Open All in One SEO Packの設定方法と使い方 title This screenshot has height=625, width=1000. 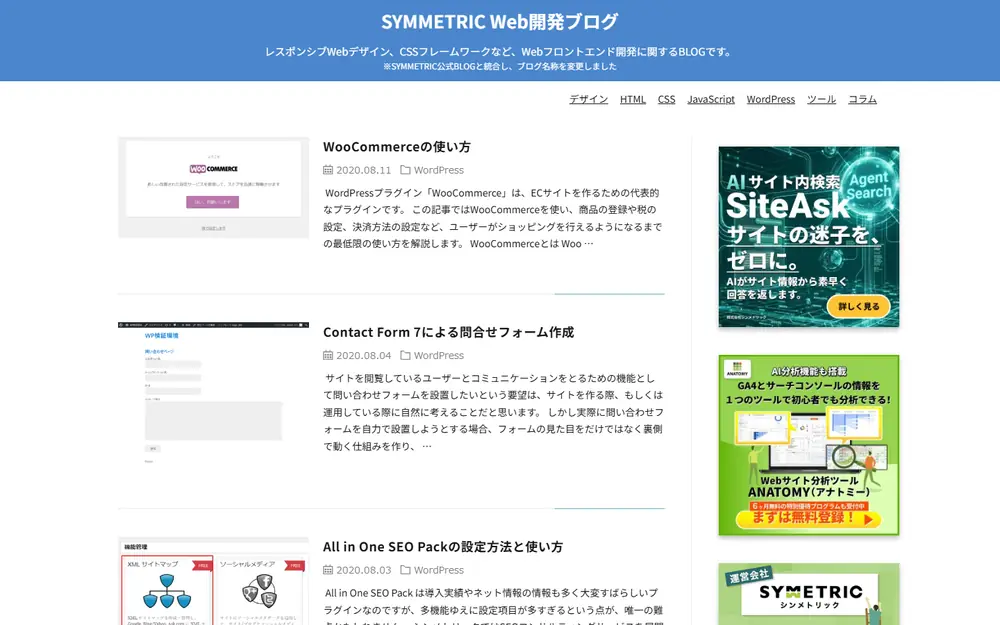(x=443, y=547)
